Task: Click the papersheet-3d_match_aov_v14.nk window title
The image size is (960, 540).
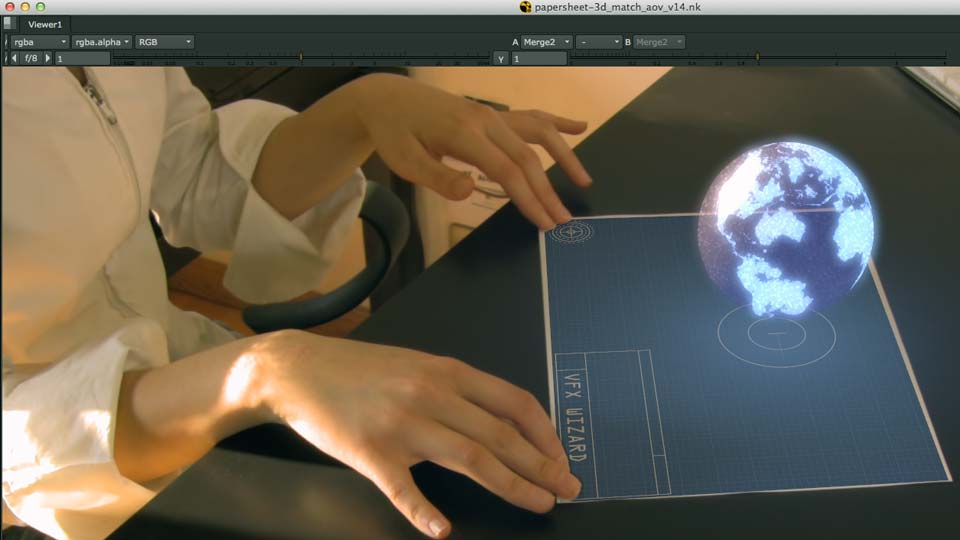Action: coord(618,7)
